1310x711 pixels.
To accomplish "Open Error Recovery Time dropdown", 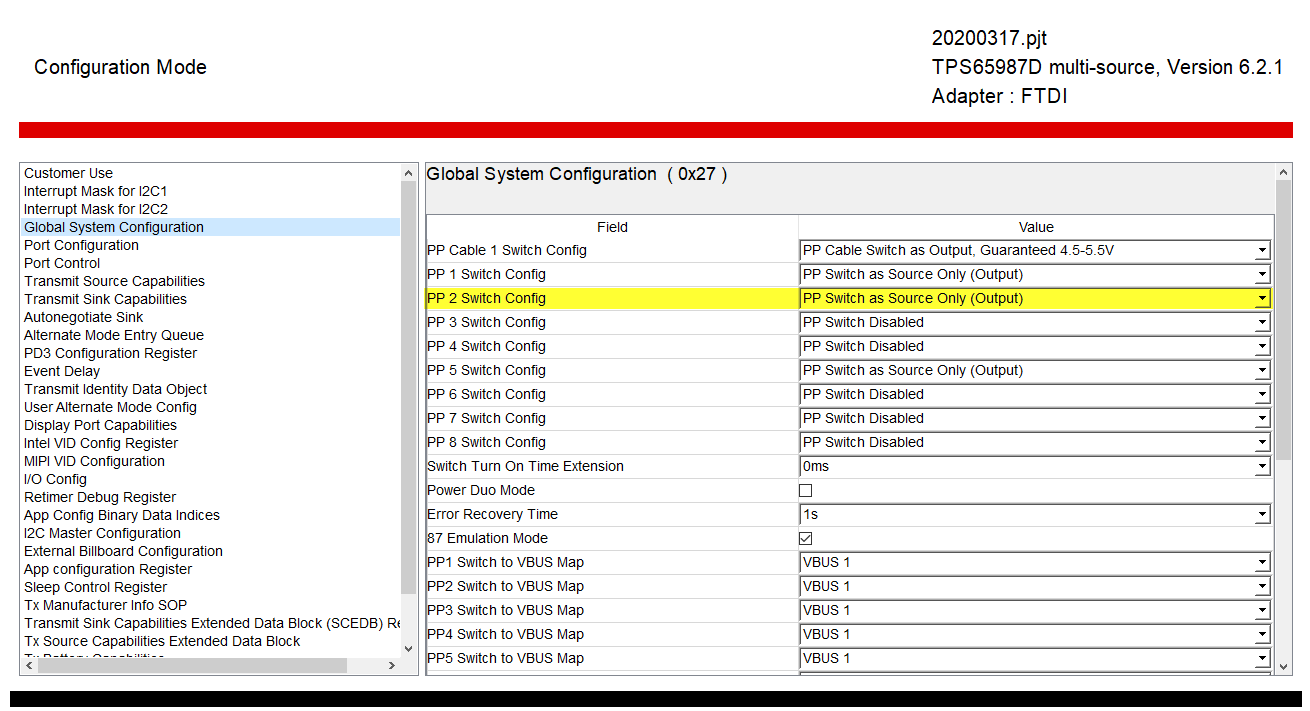I will click(1035, 514).
